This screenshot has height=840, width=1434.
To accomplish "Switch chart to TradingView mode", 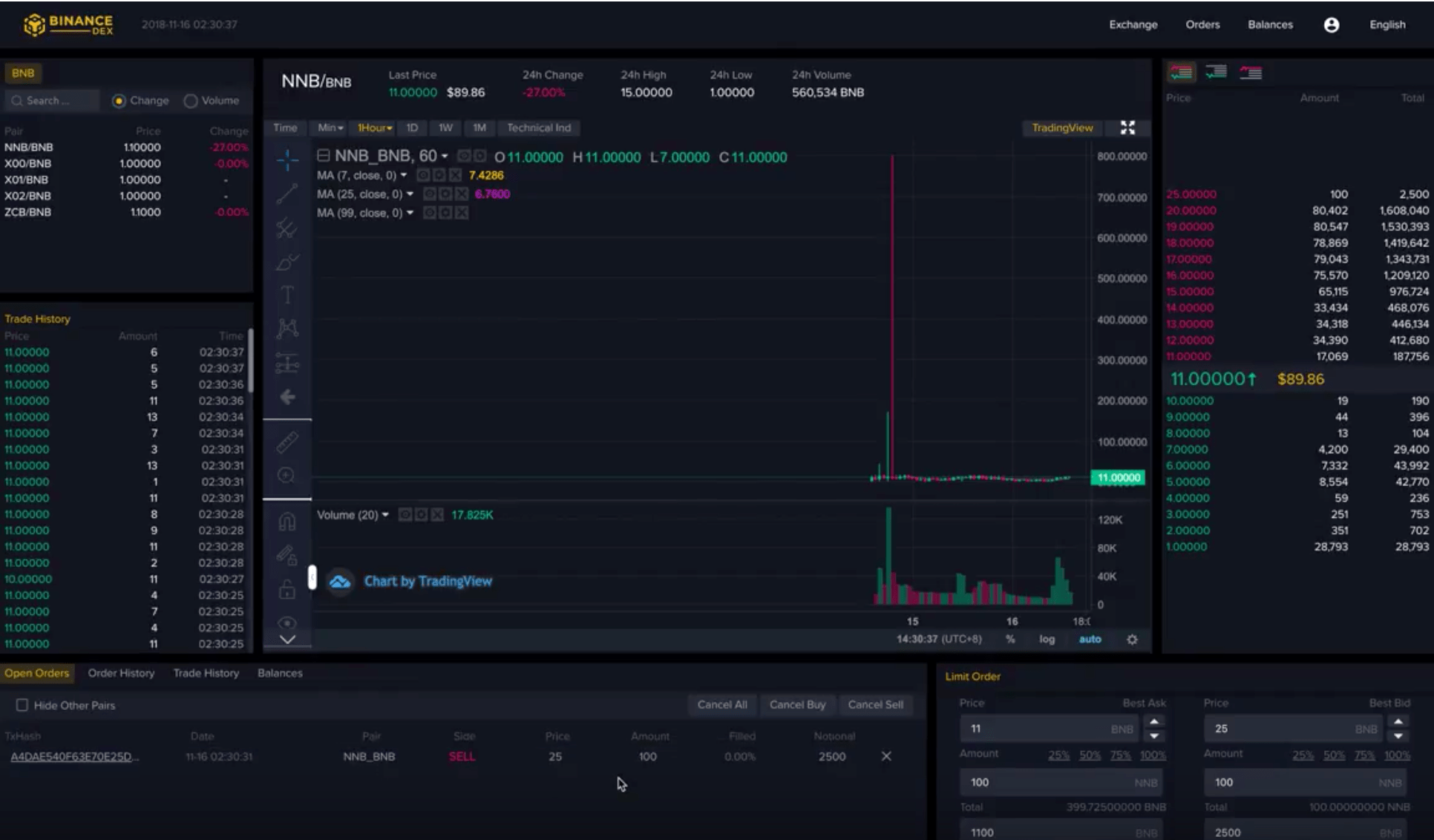I will 1062,128.
